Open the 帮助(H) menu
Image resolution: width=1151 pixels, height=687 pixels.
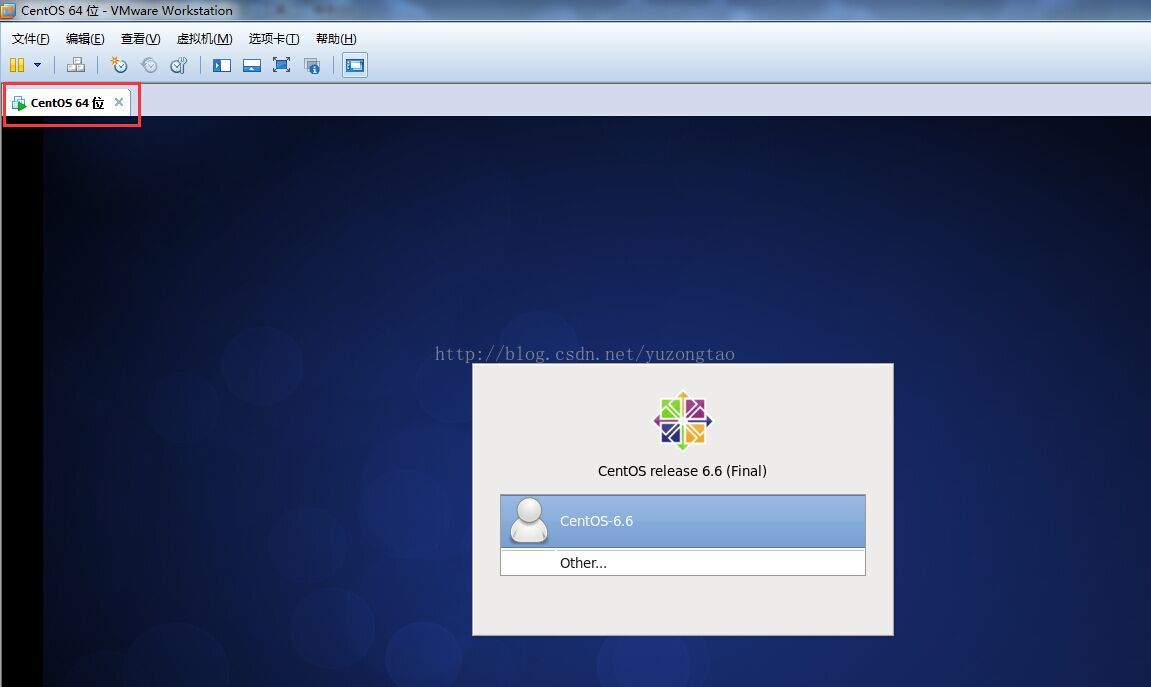(x=336, y=39)
